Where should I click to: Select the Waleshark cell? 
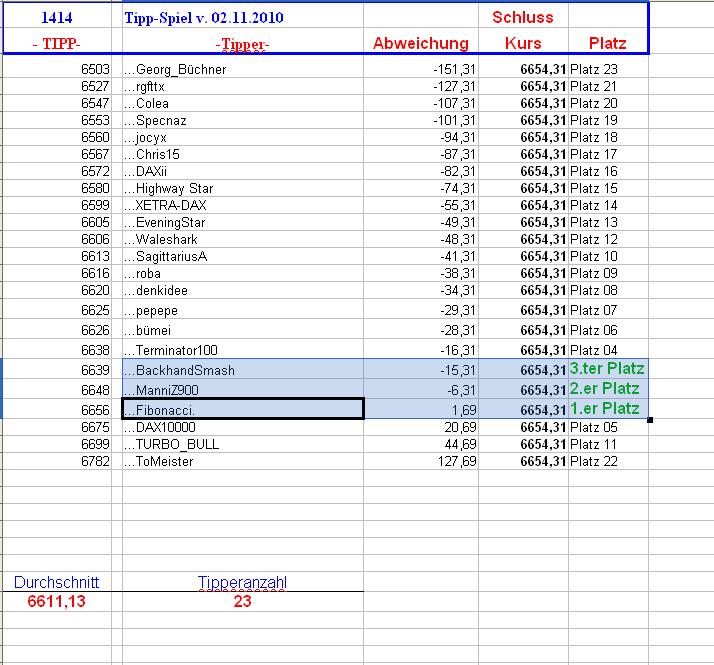click(243, 239)
